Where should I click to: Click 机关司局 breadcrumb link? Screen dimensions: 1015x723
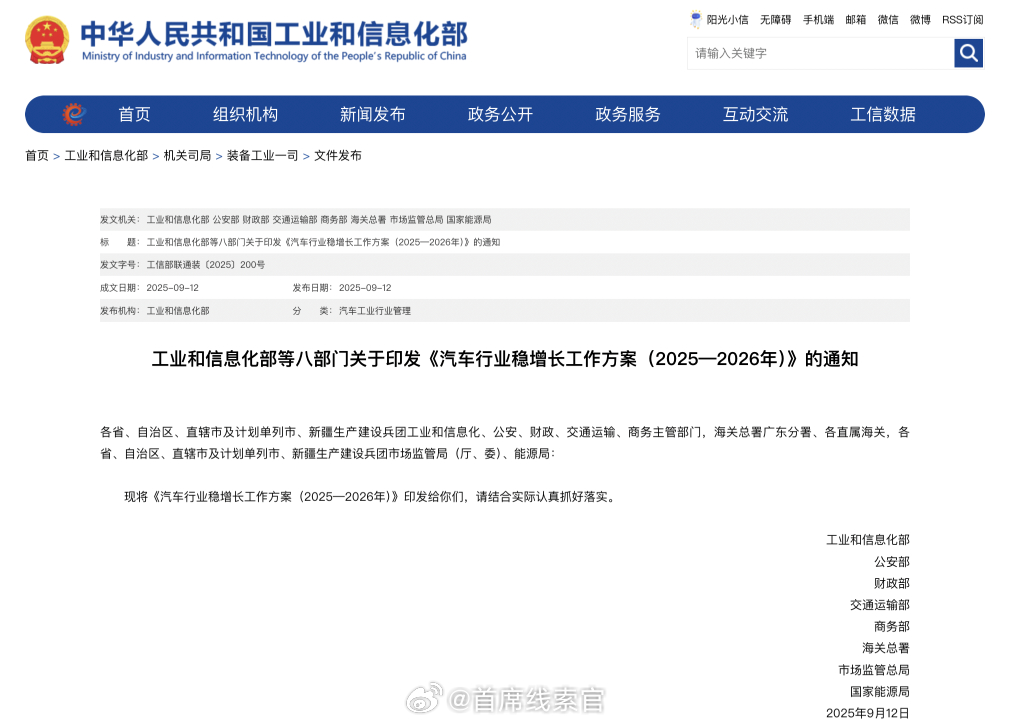coord(187,155)
